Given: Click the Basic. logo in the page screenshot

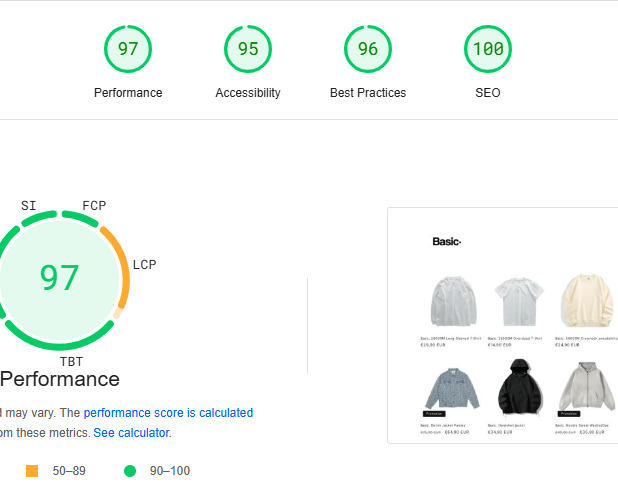Looking at the screenshot, I should [x=446, y=241].
